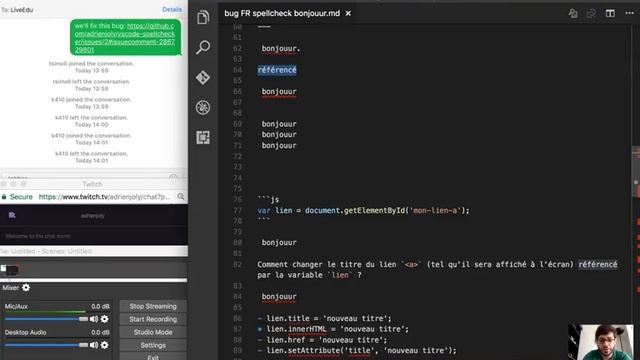The width and height of the screenshot is (640, 360).
Task: Click 'lien.href' on line 88
Action: tap(286, 340)
